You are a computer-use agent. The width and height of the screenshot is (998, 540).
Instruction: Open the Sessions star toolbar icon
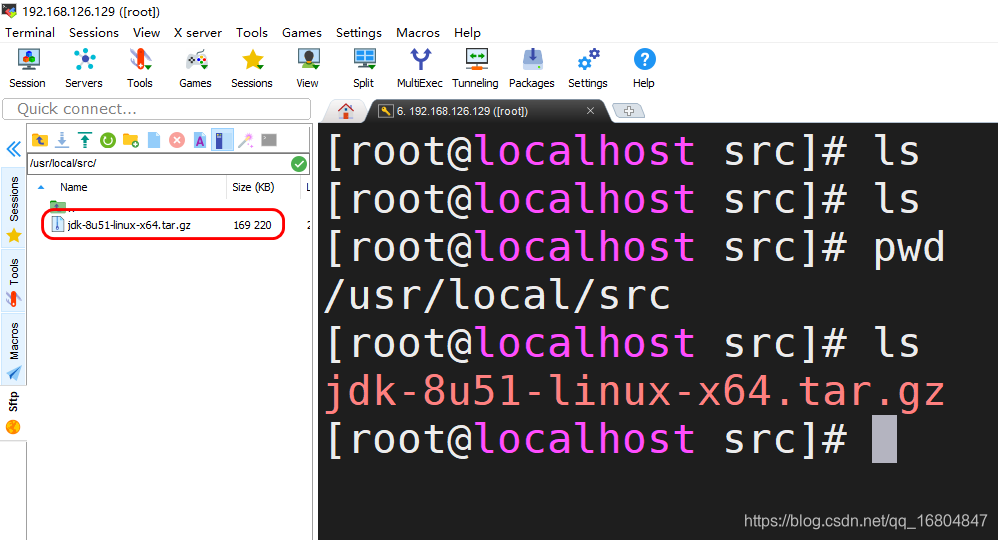(252, 68)
